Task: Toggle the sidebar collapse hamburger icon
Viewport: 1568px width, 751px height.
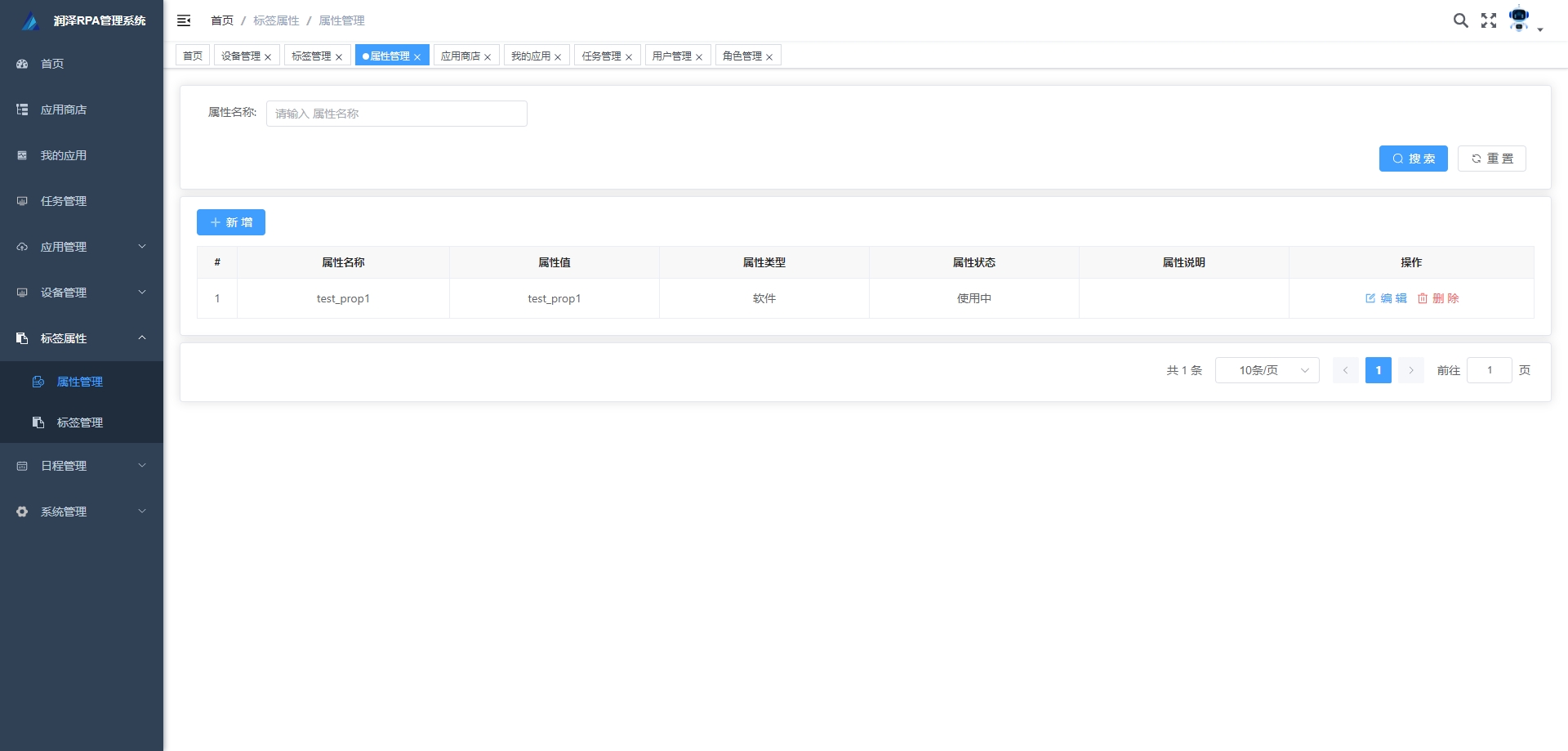Action: [x=184, y=20]
